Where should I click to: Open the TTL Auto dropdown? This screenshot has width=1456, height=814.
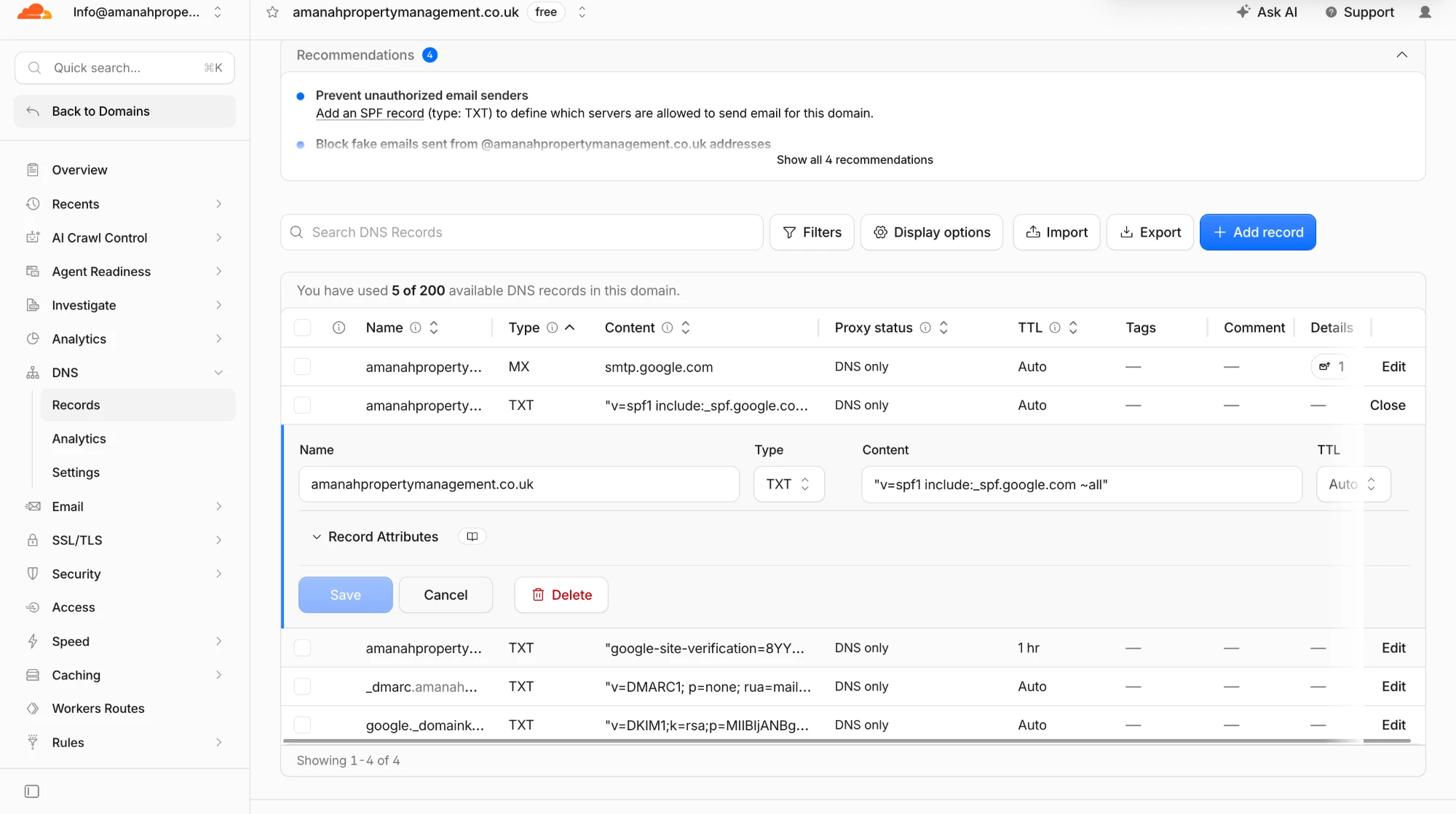tap(1353, 484)
